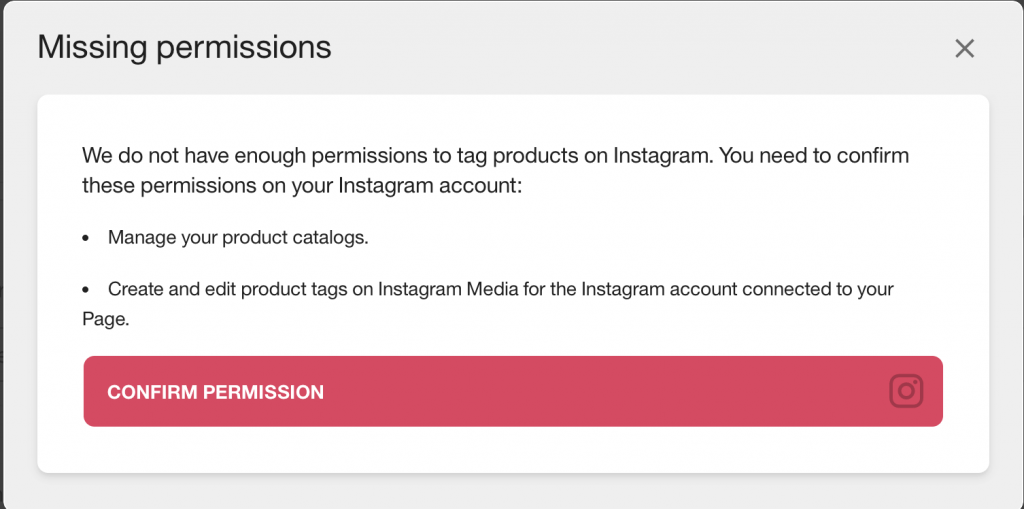Click the bullet before "Create and edit product tags"

[x=85, y=289]
